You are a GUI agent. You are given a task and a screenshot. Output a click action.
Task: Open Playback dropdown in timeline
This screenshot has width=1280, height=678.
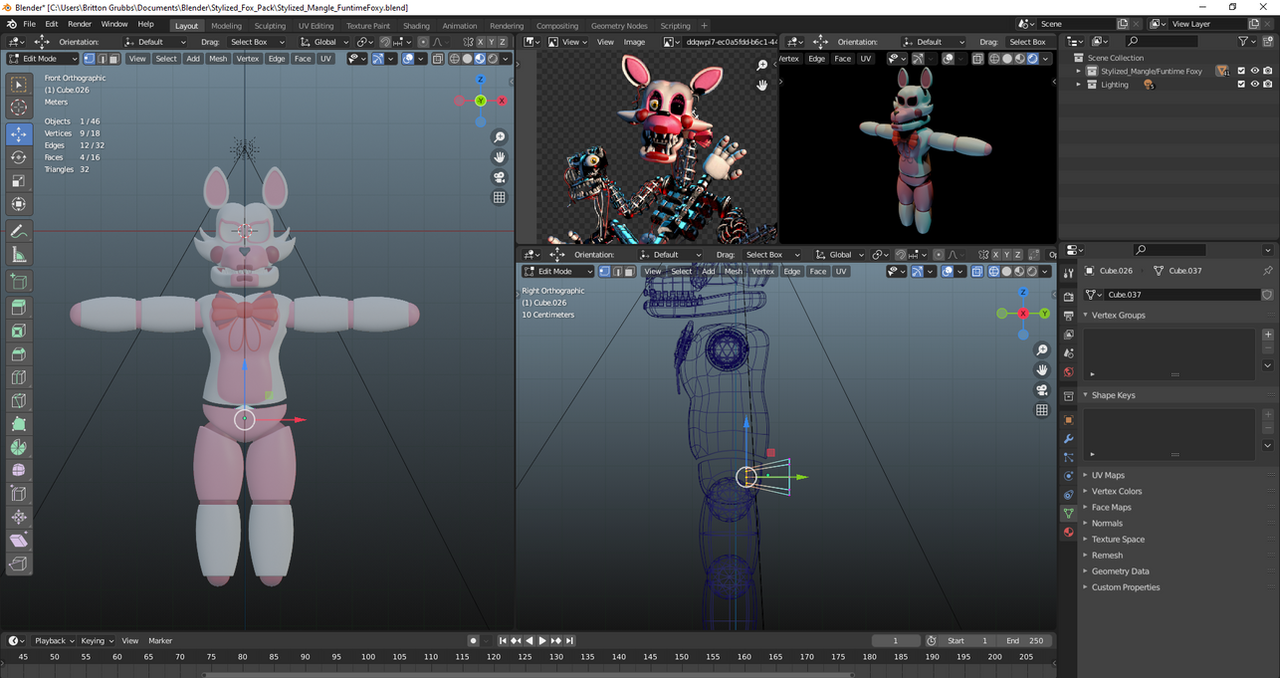53,641
